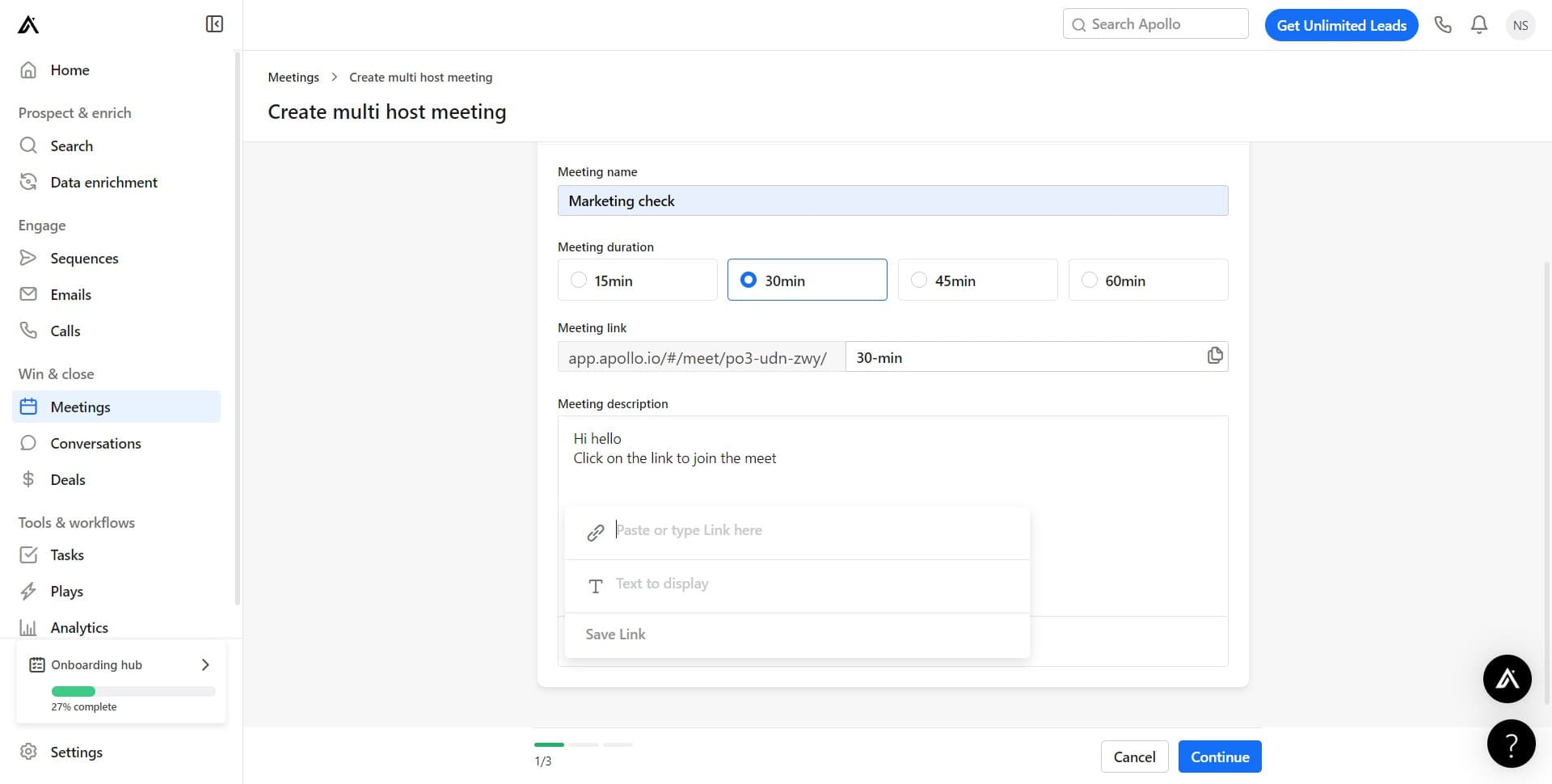Viewport: 1552px width, 784px height.
Task: Click Save Link in the link popup
Action: tap(615, 634)
